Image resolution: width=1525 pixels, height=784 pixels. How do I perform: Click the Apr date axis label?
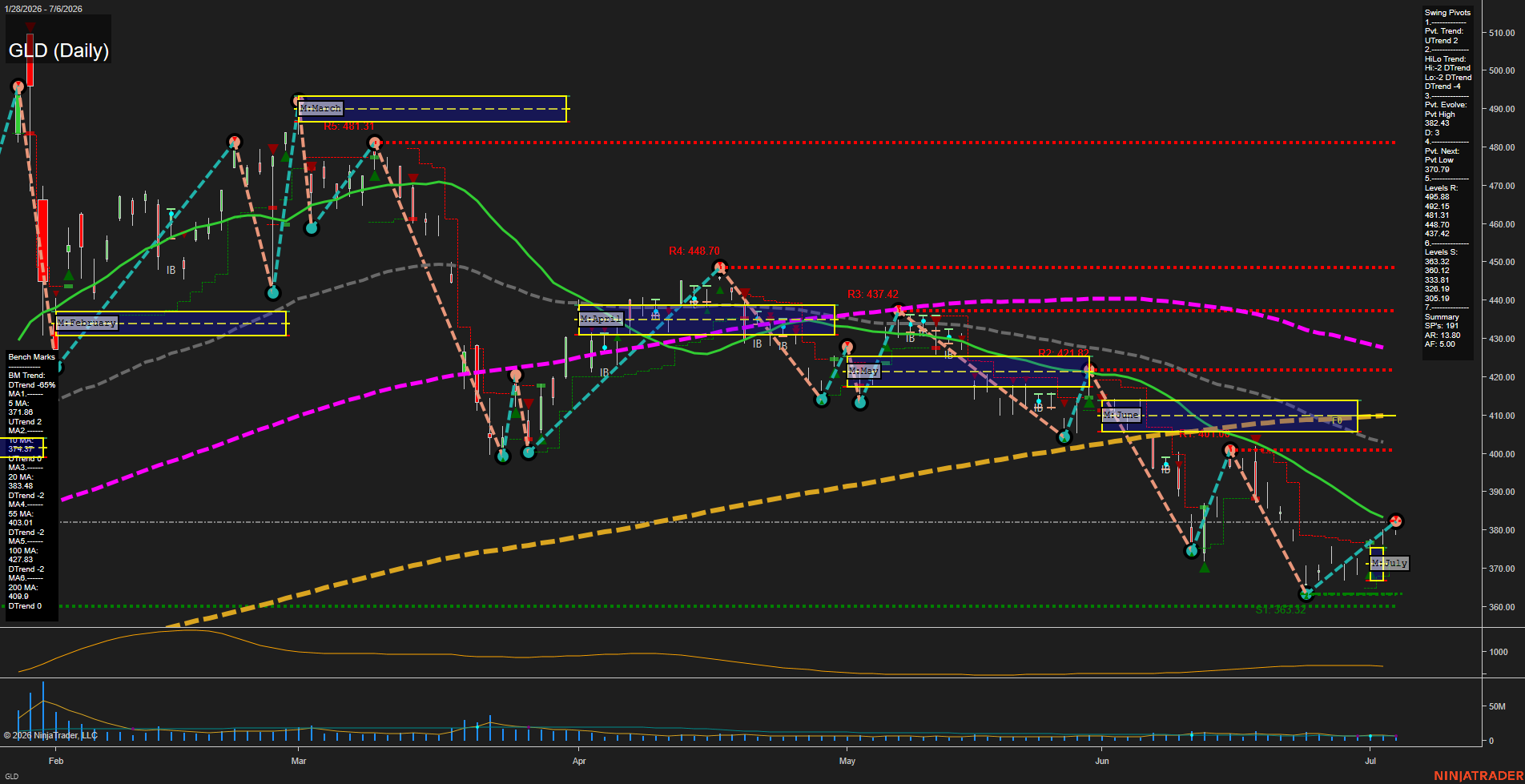[579, 761]
